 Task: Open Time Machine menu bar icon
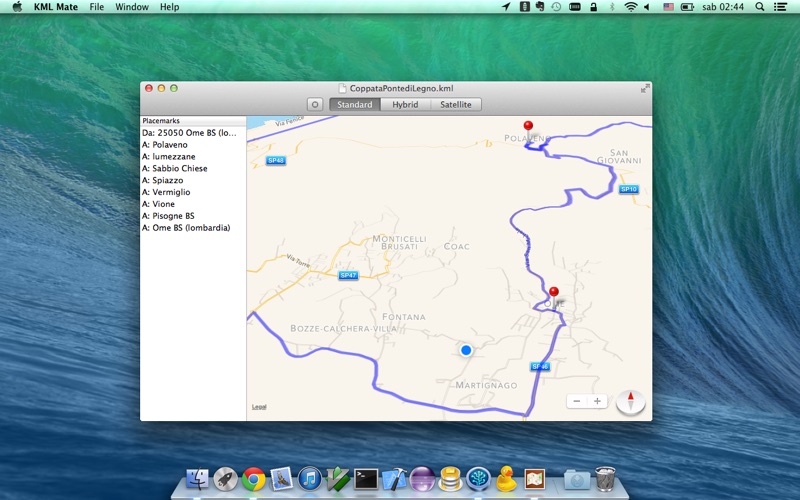(x=557, y=7)
